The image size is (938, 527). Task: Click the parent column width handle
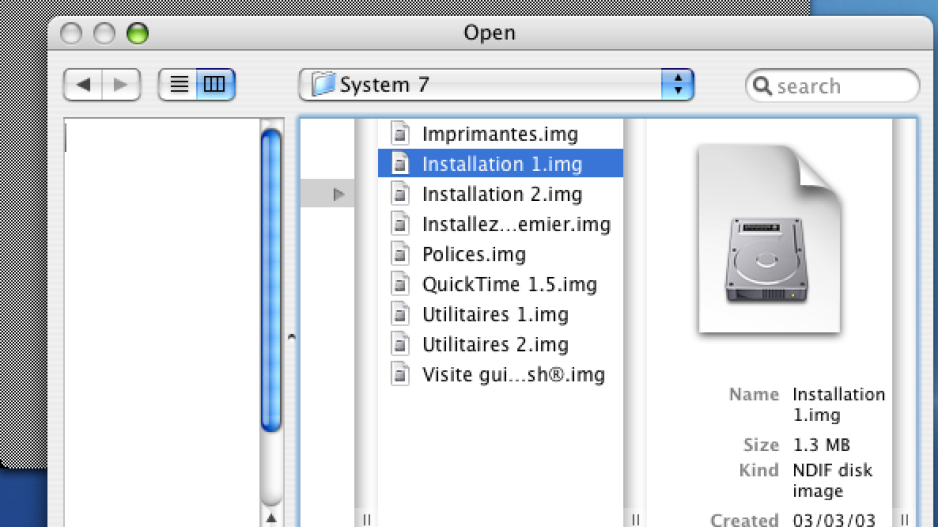pos(367,519)
